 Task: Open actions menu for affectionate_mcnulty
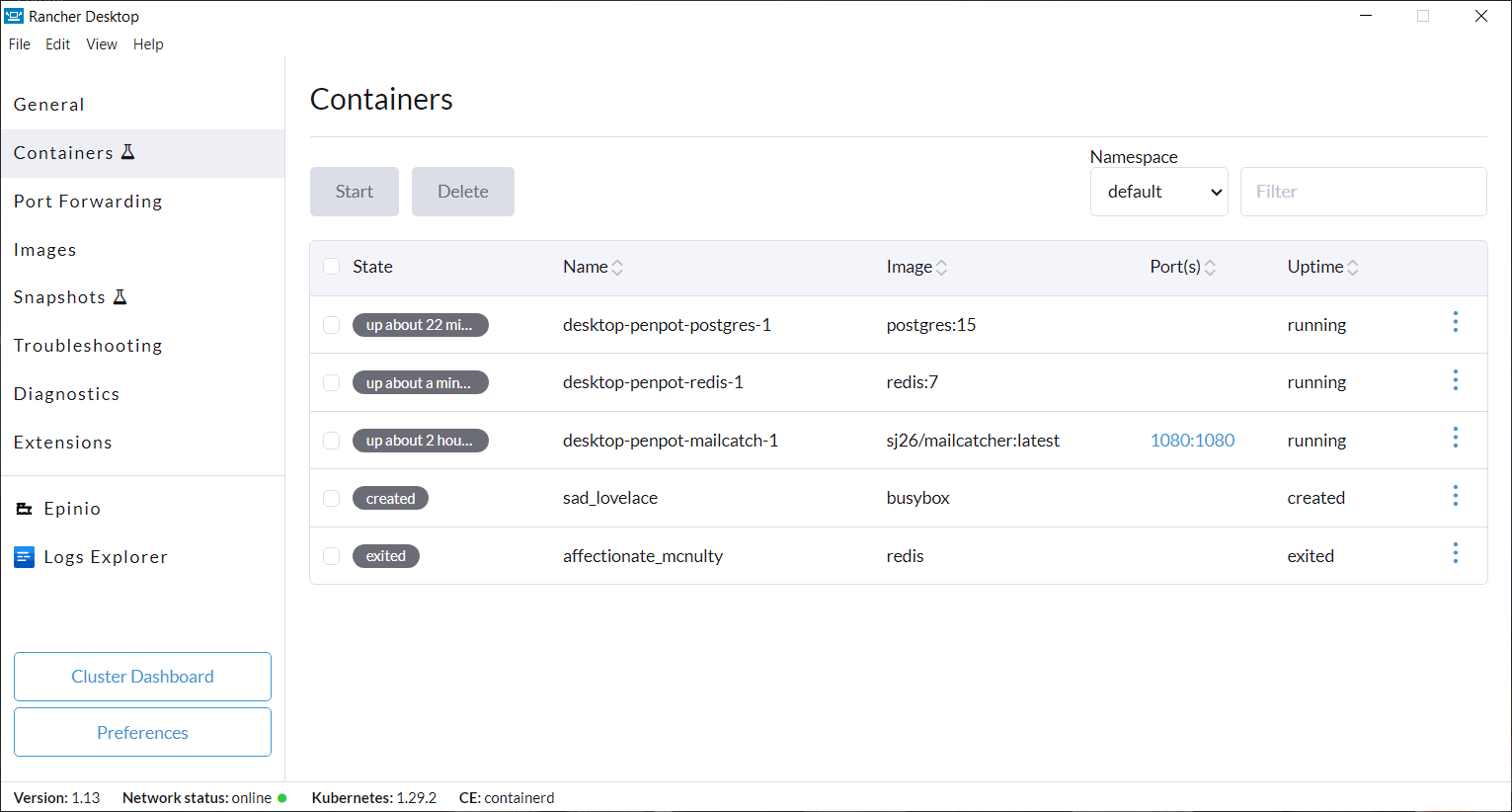click(1455, 553)
